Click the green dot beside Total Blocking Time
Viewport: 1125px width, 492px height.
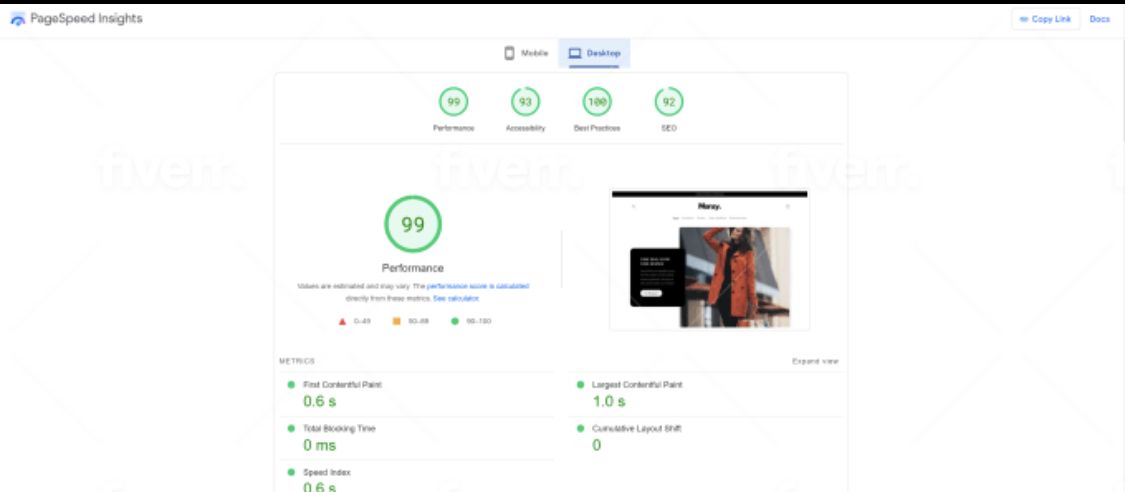tap(291, 429)
